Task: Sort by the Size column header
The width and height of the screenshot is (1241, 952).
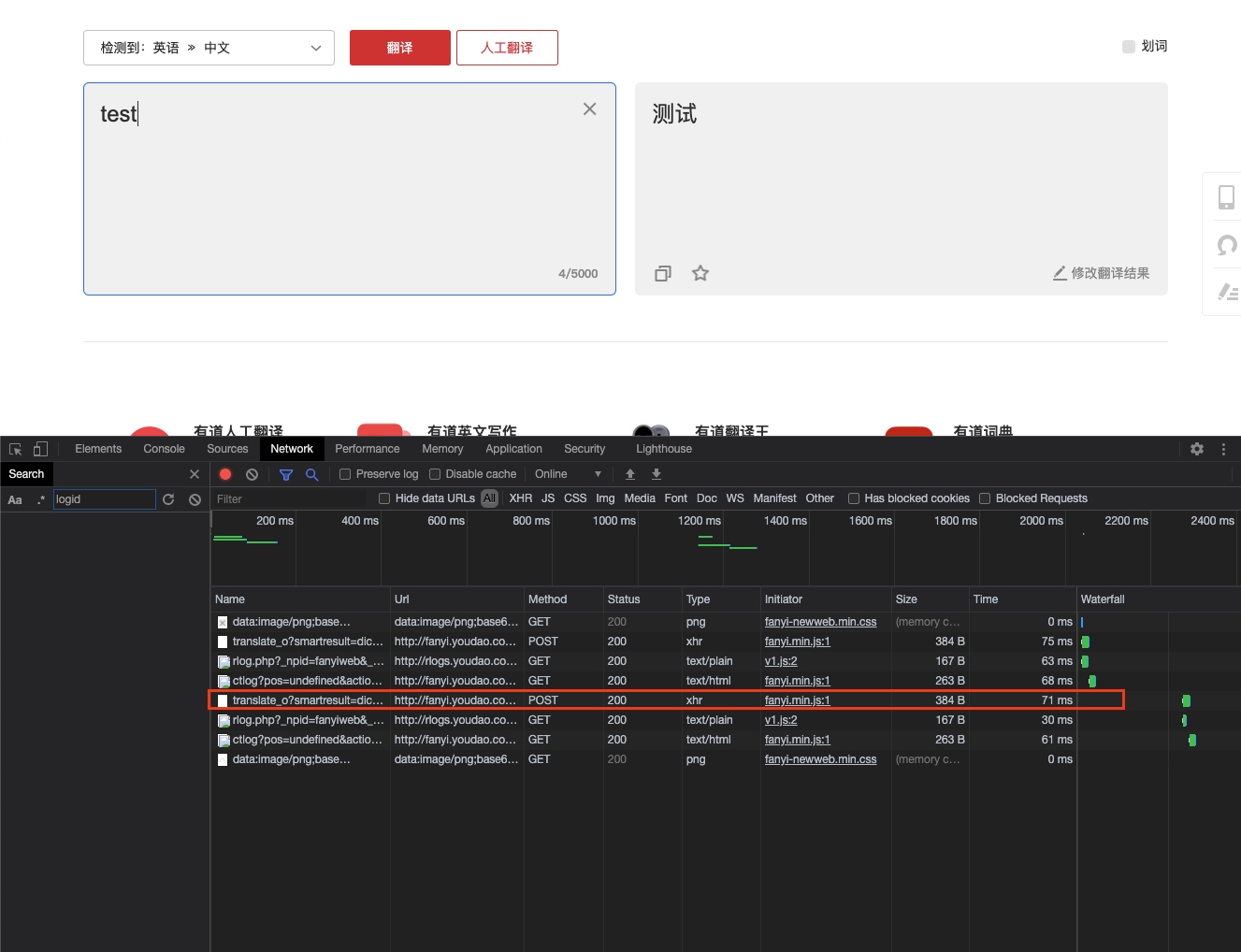Action: (930, 599)
